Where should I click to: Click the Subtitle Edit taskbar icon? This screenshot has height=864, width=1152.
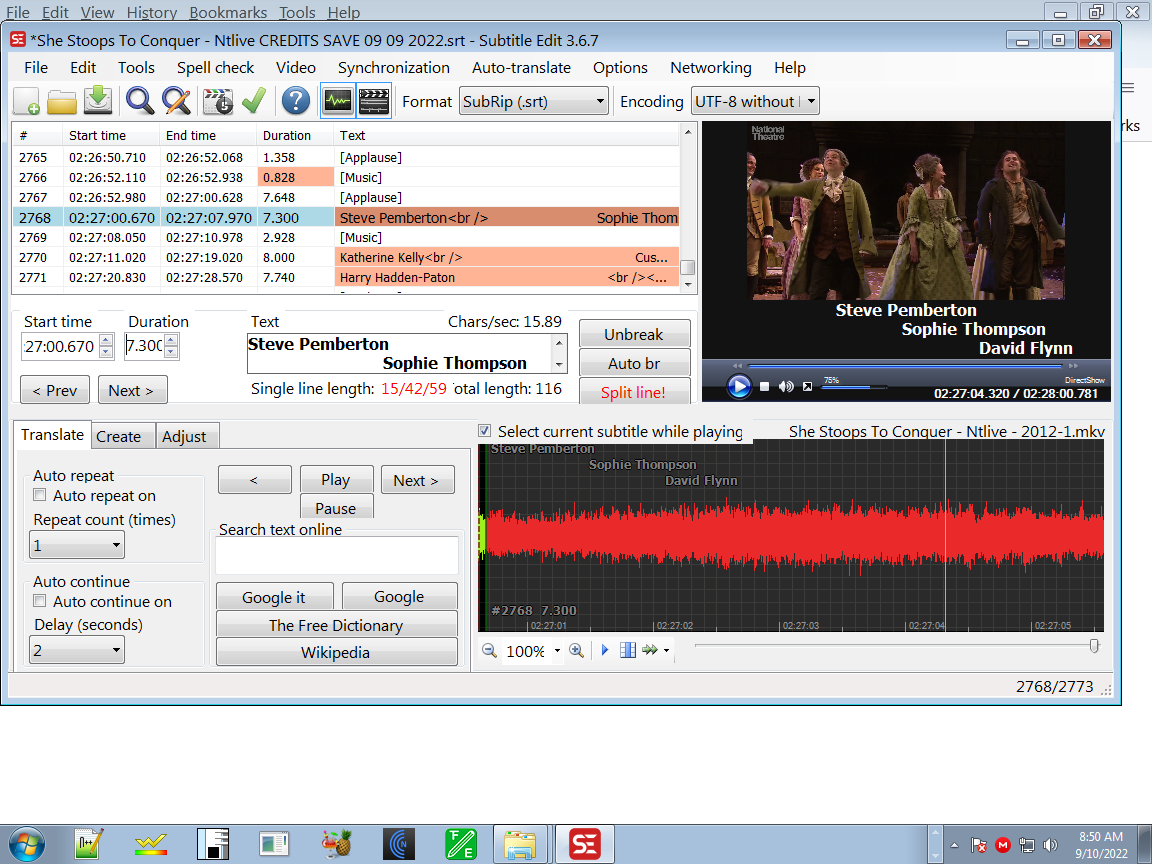[x=585, y=845]
